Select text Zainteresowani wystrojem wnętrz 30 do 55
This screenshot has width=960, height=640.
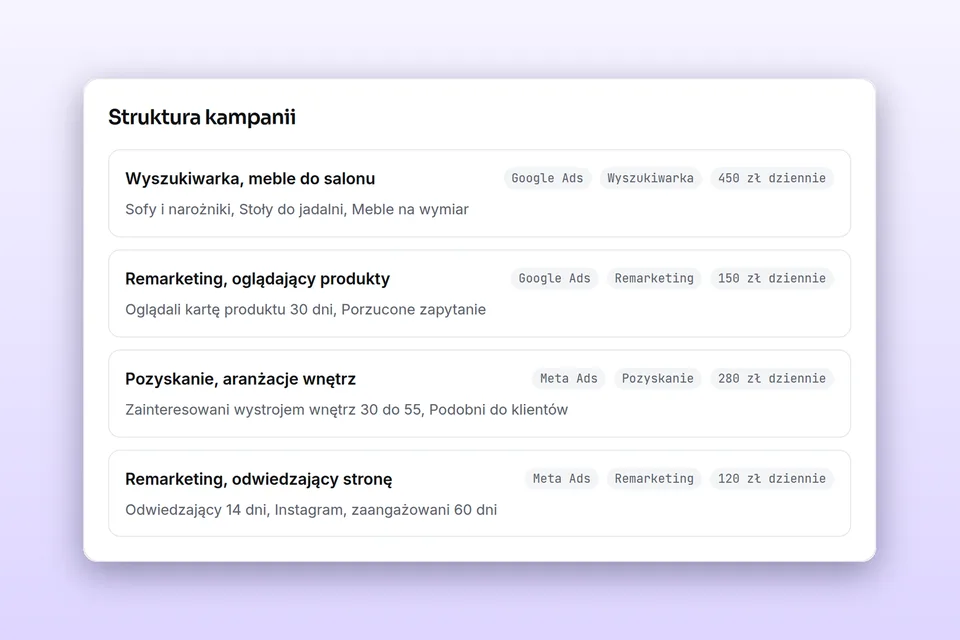(273, 410)
